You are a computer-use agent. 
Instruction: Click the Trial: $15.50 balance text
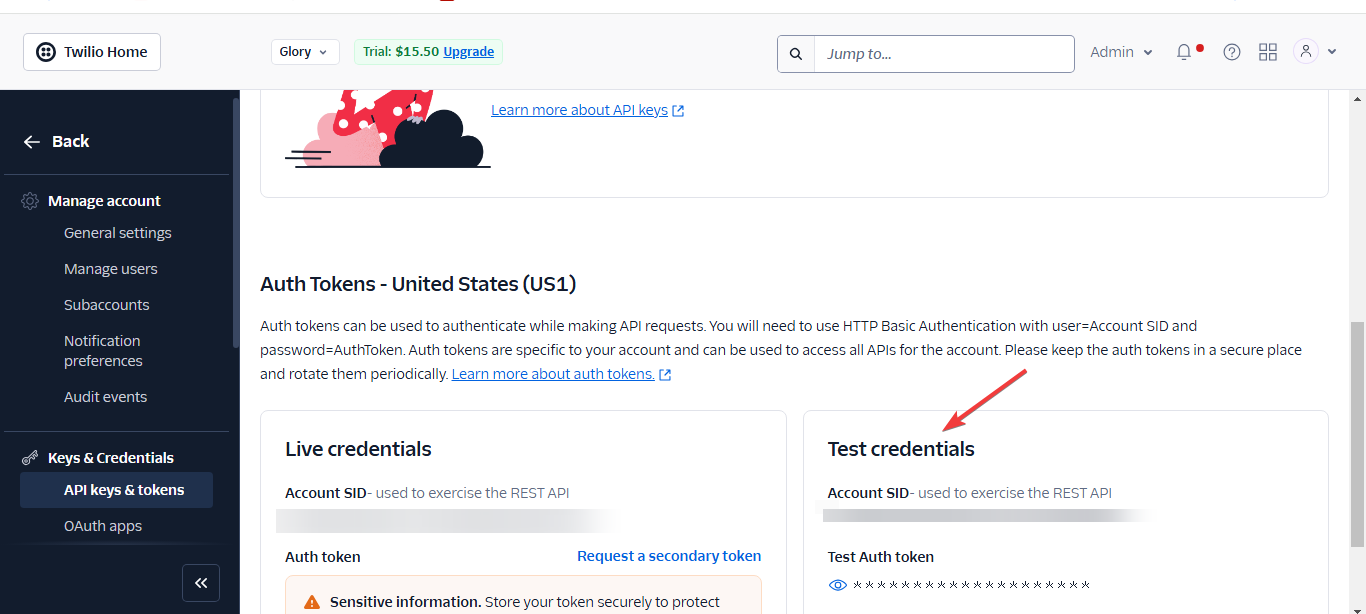[401, 52]
